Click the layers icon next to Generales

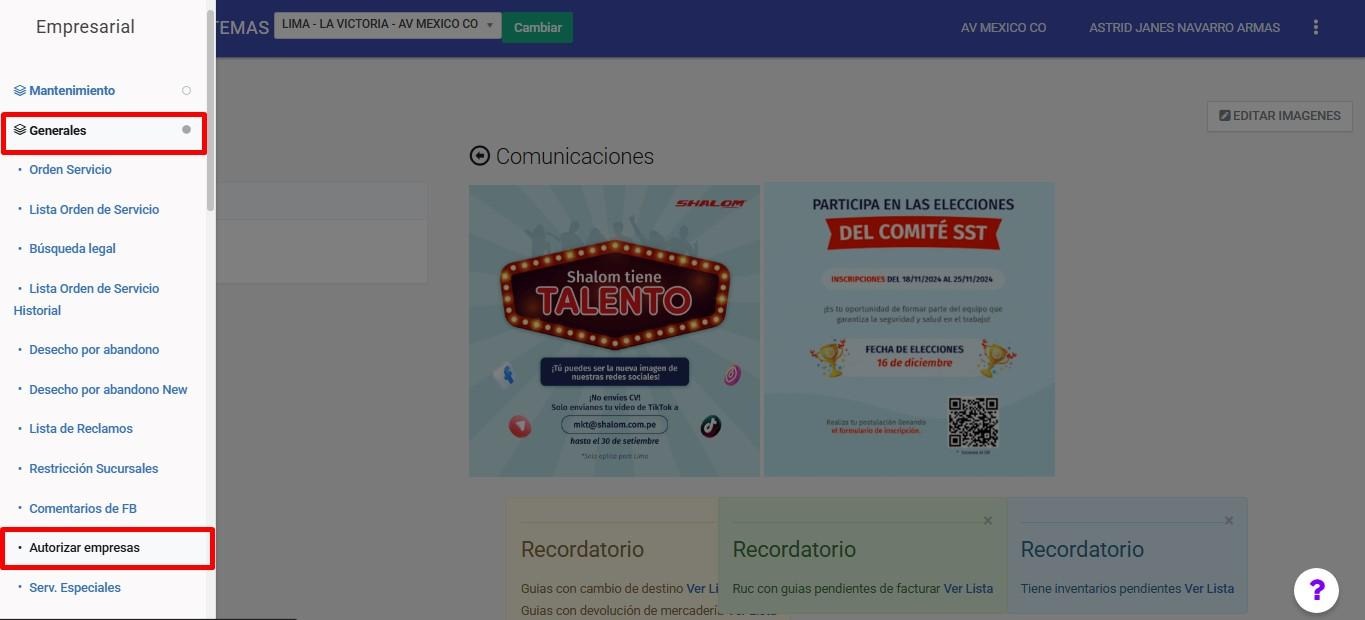point(19,131)
